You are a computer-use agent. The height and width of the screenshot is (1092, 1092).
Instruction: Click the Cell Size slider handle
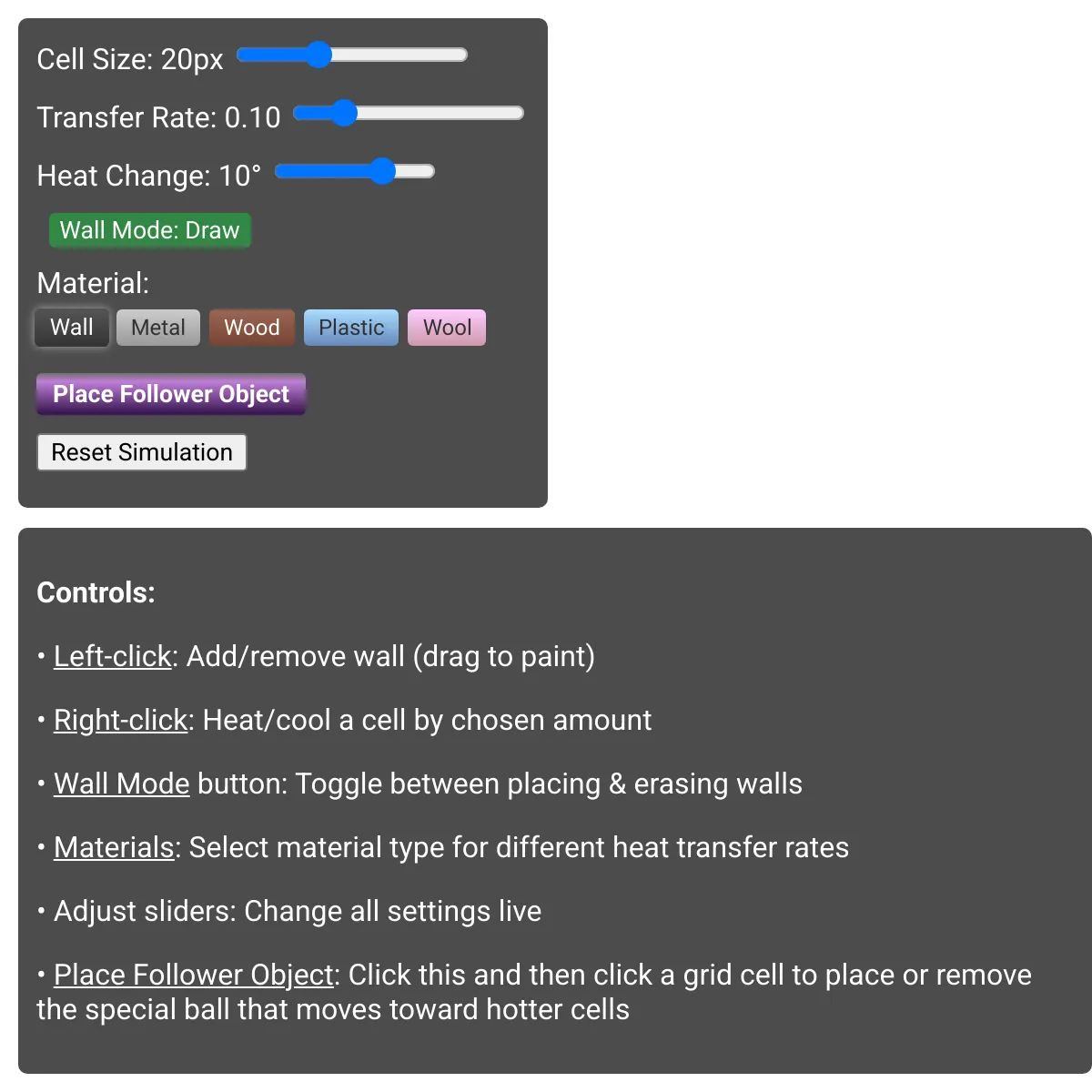pyautogui.click(x=318, y=55)
